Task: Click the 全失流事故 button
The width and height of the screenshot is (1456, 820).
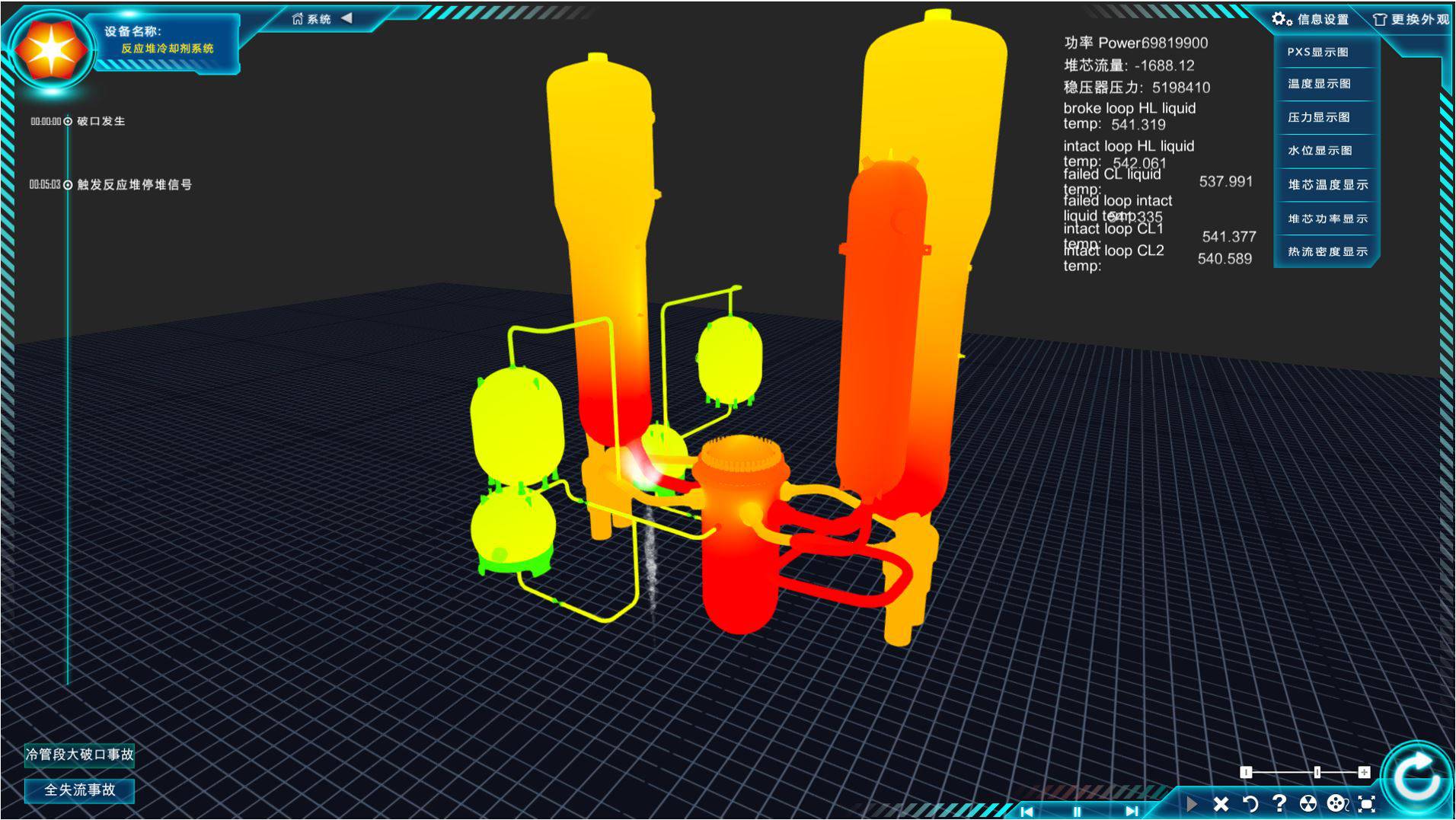Action: (x=80, y=790)
